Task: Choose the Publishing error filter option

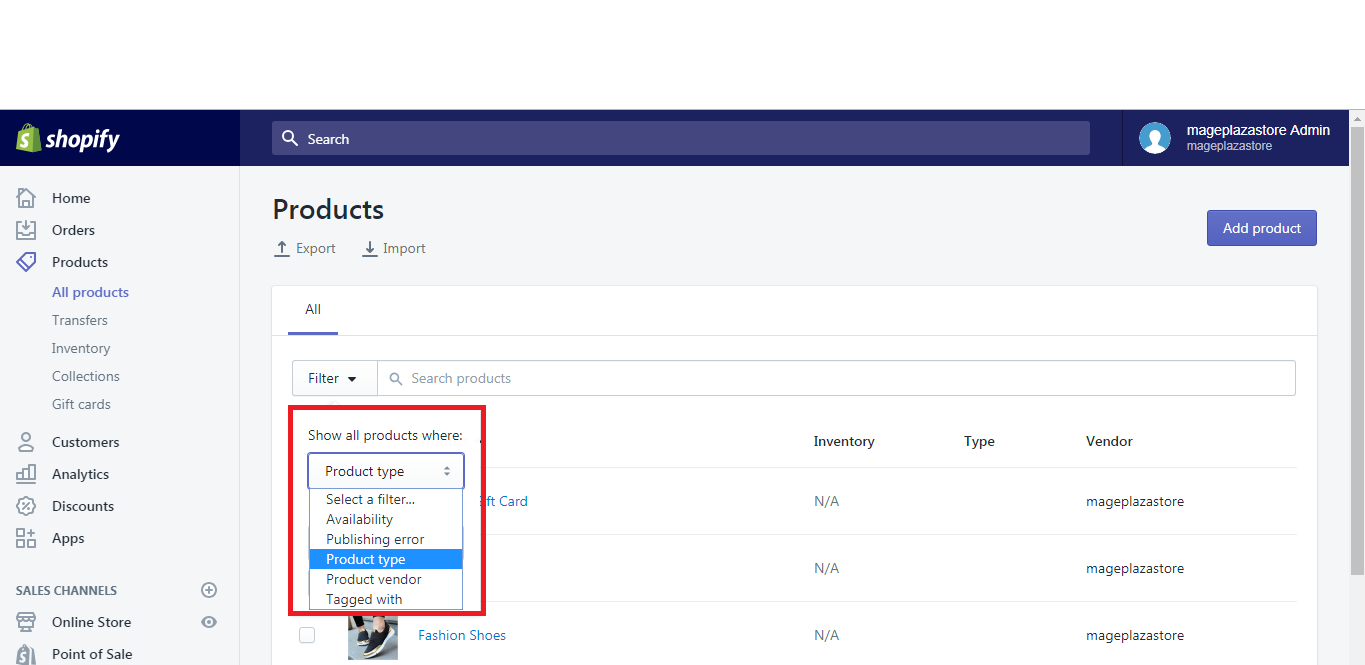Action: point(386,539)
